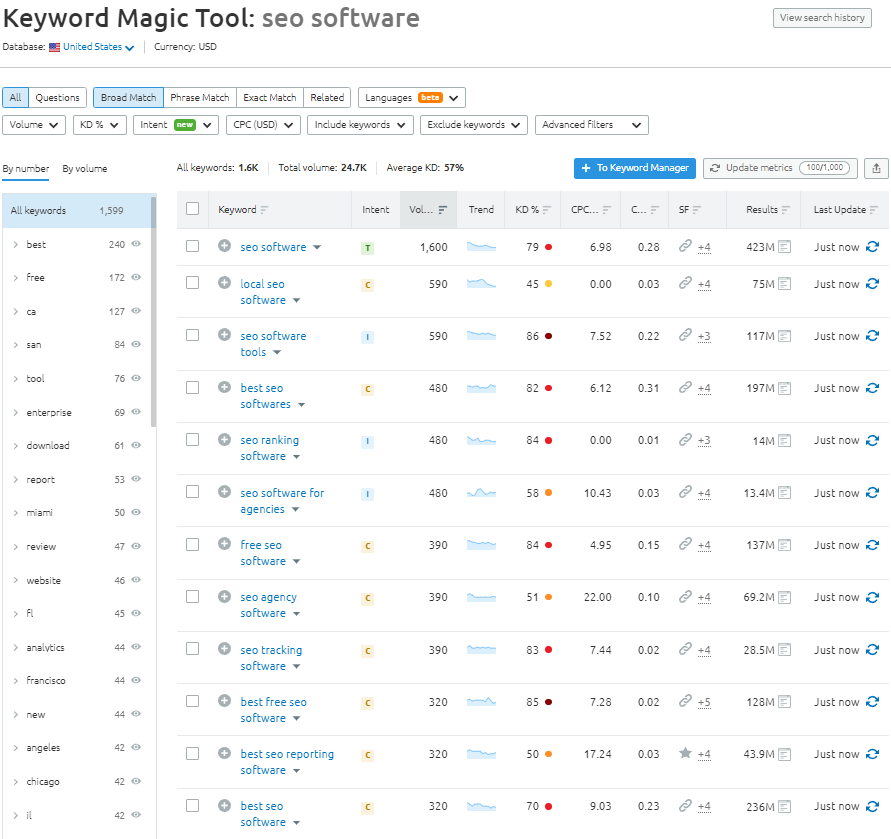Tick checkbox for 'seo tracking software'
This screenshot has height=839, width=891.
[x=193, y=649]
